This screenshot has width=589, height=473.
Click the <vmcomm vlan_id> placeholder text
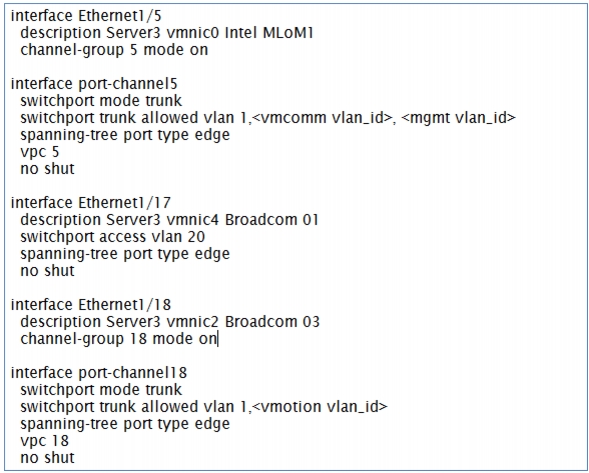322,118
